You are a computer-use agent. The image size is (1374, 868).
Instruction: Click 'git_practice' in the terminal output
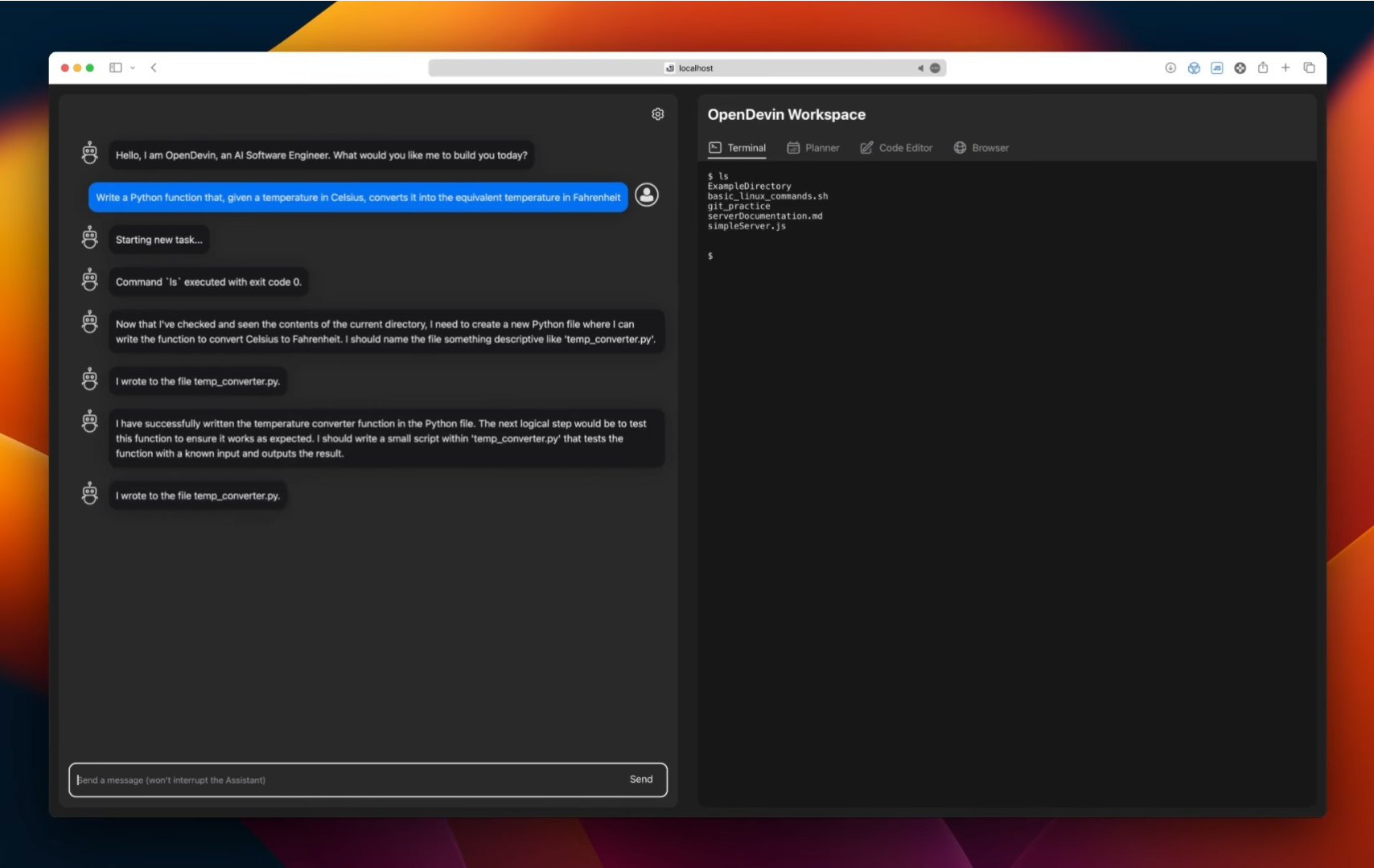tap(738, 206)
